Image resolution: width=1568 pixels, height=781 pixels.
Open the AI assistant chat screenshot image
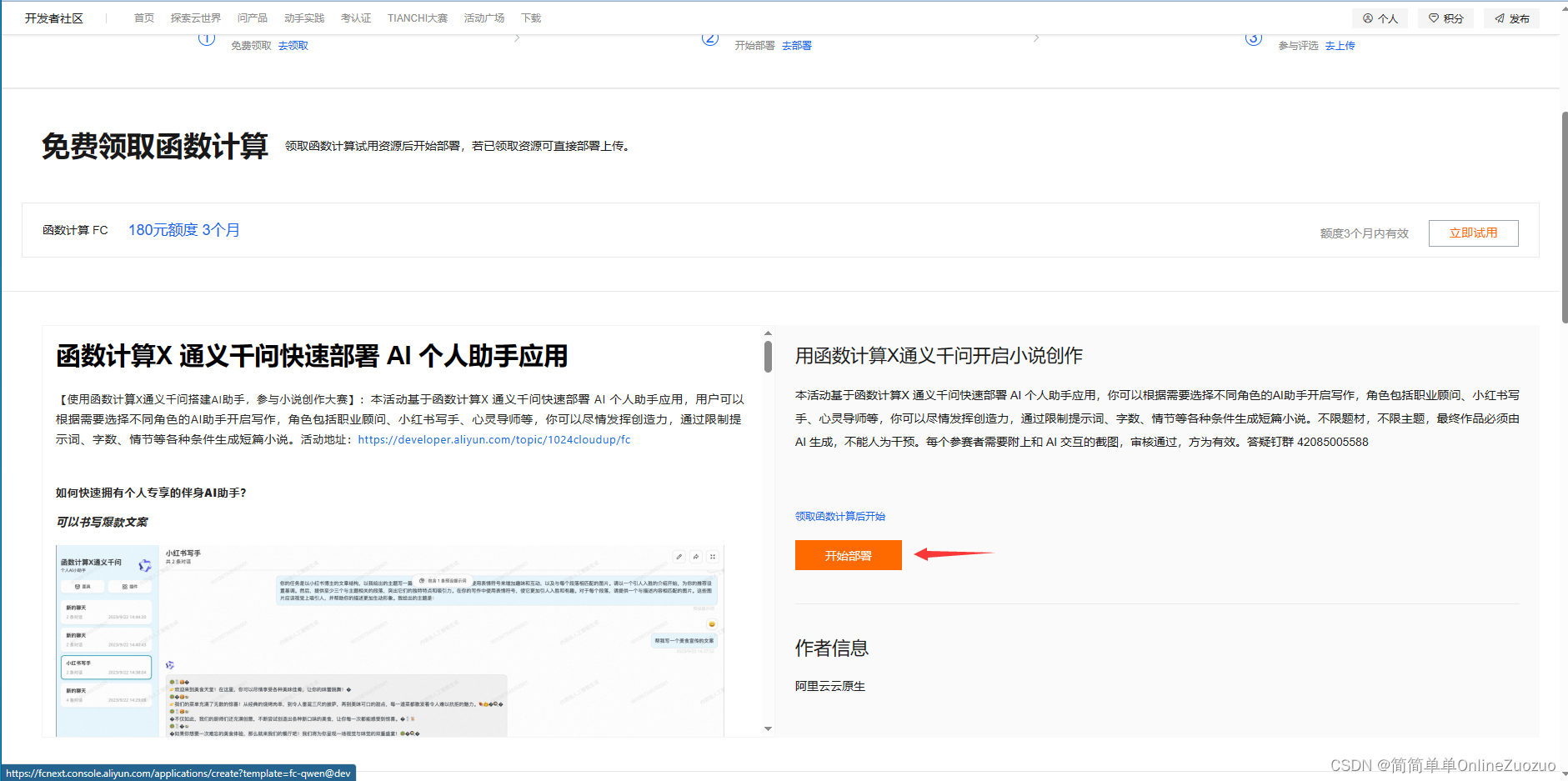390,640
